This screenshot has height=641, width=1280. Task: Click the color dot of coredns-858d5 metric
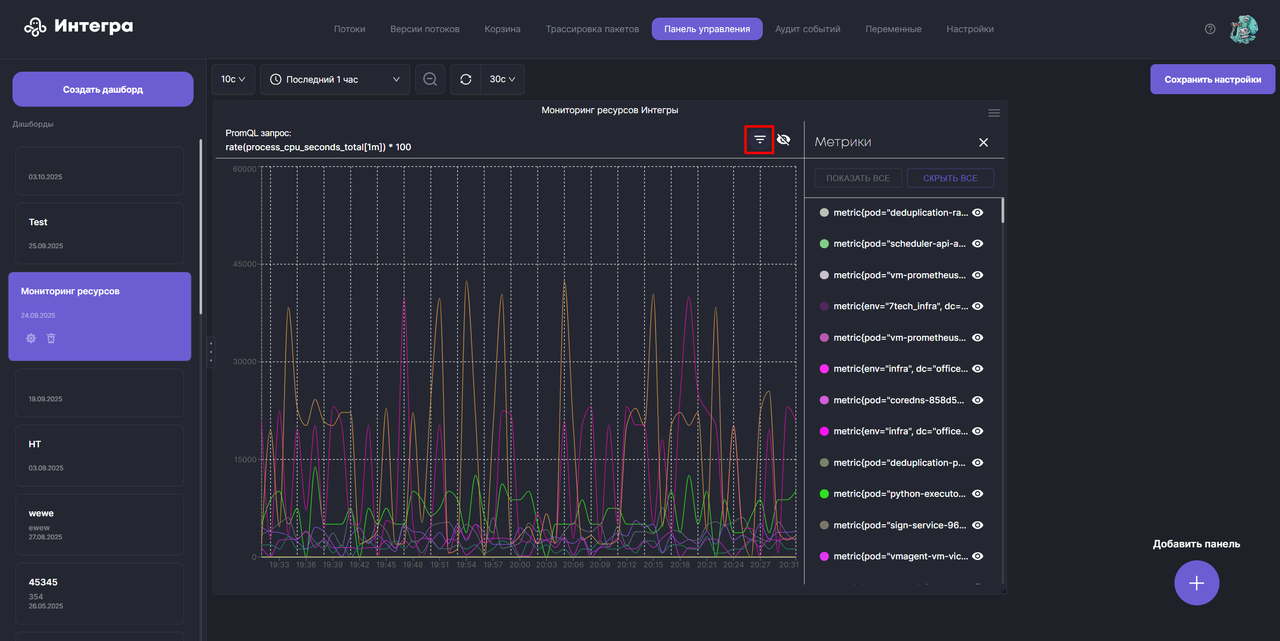coord(824,400)
